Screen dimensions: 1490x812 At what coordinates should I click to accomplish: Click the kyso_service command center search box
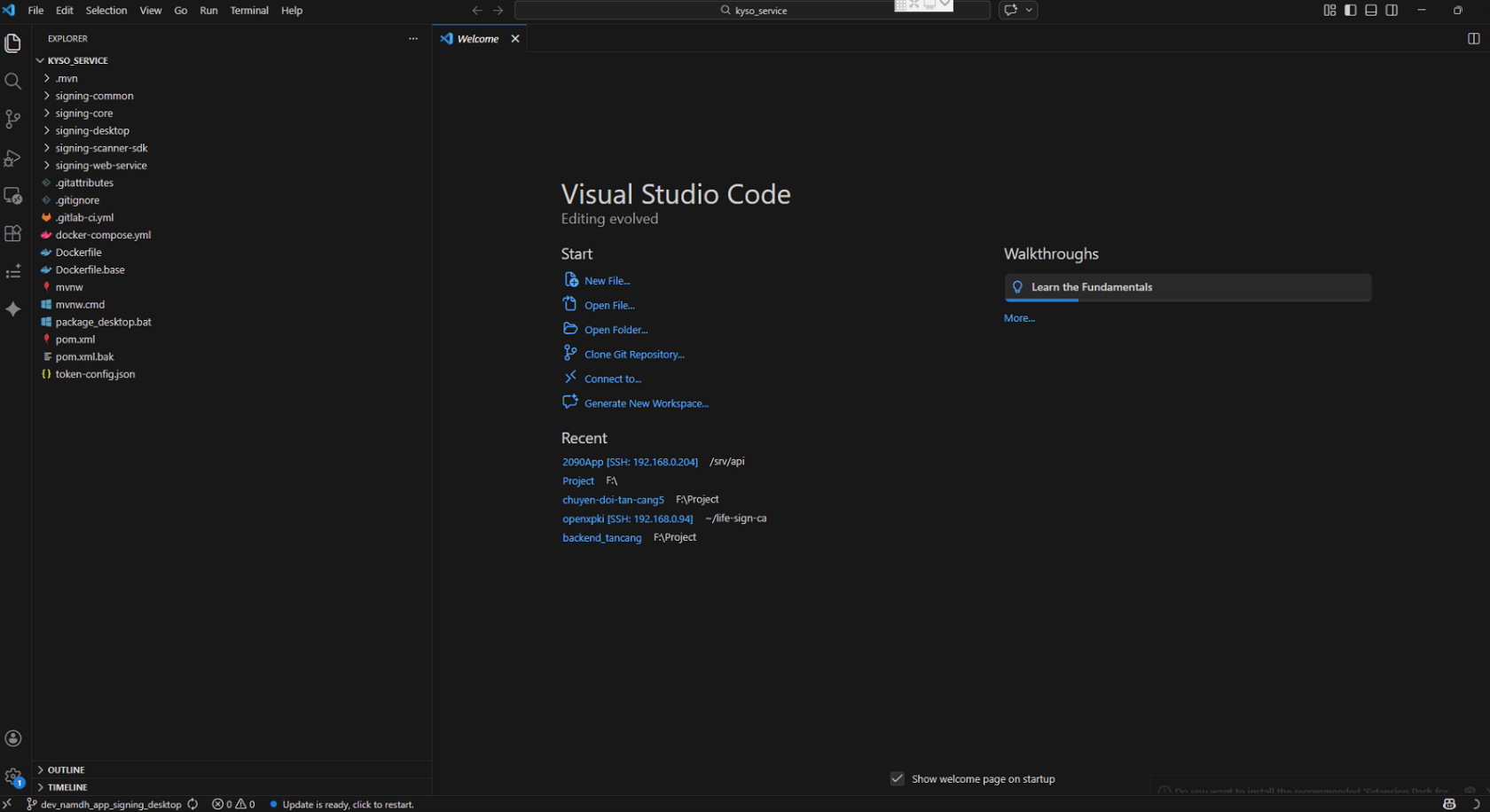752,11
